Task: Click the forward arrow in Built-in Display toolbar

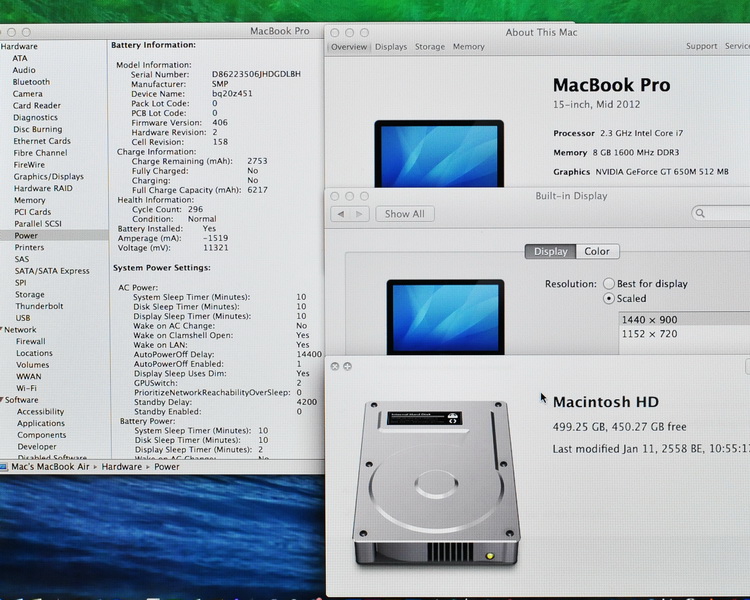Action: click(359, 214)
